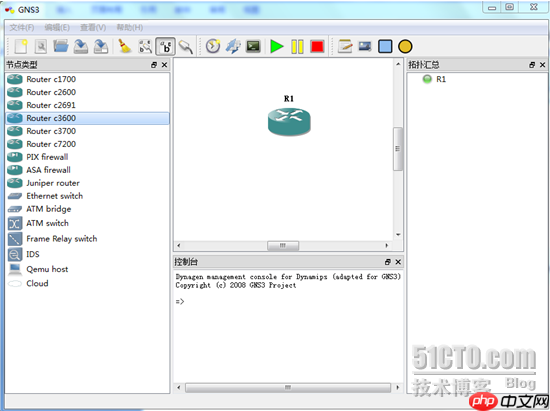This screenshot has width=550, height=411.
Task: Select ASA firewall node type
Action: coord(87,170)
